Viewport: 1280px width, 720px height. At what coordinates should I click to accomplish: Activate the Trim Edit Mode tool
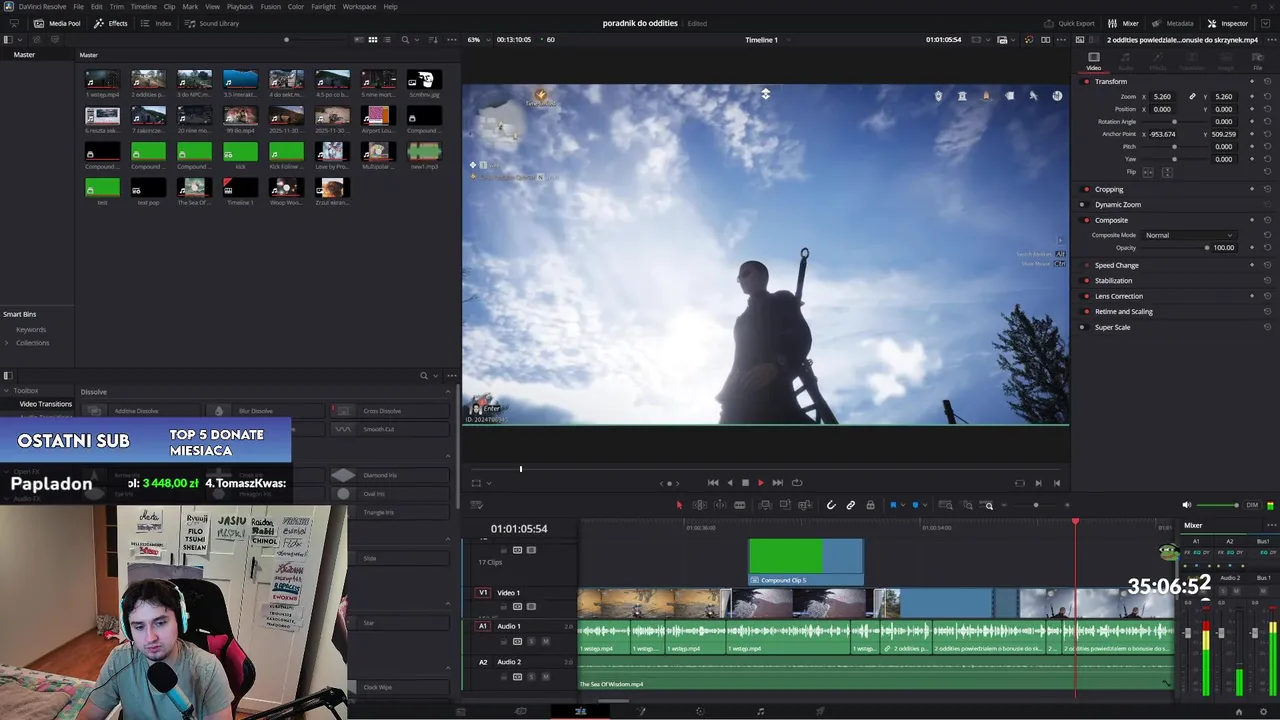click(x=699, y=505)
